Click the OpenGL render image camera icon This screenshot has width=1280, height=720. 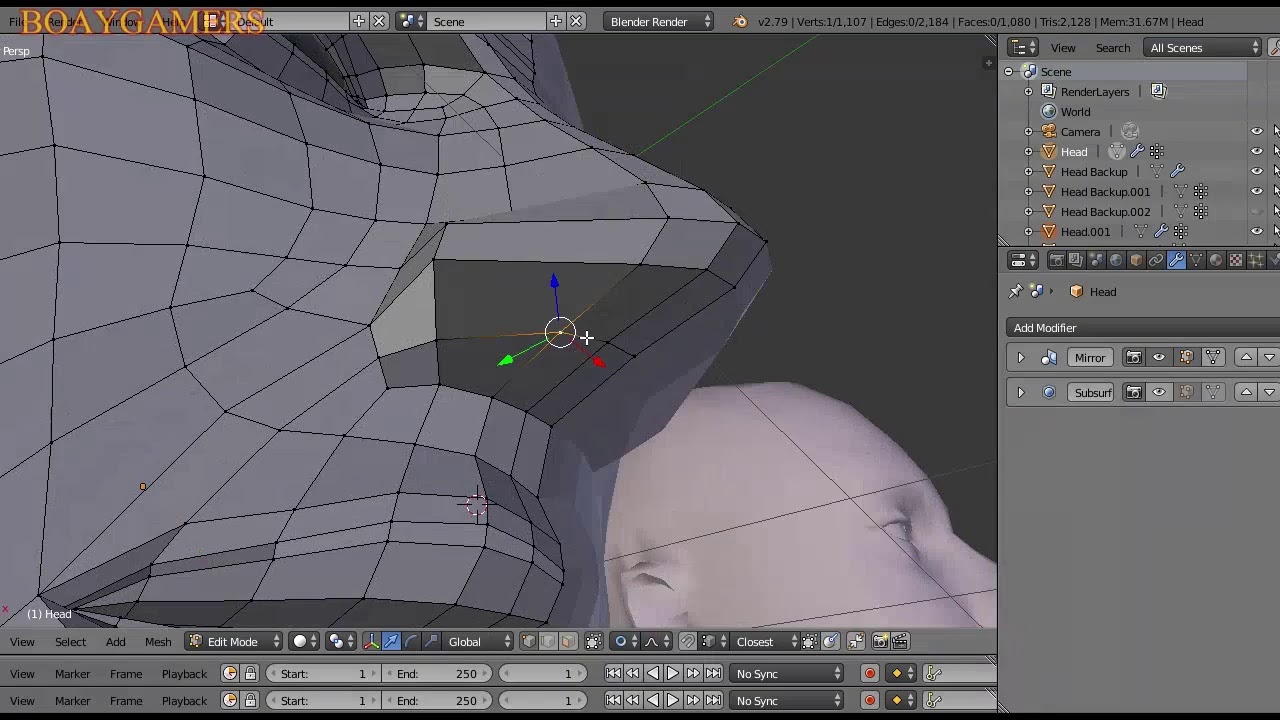pyautogui.click(x=880, y=642)
